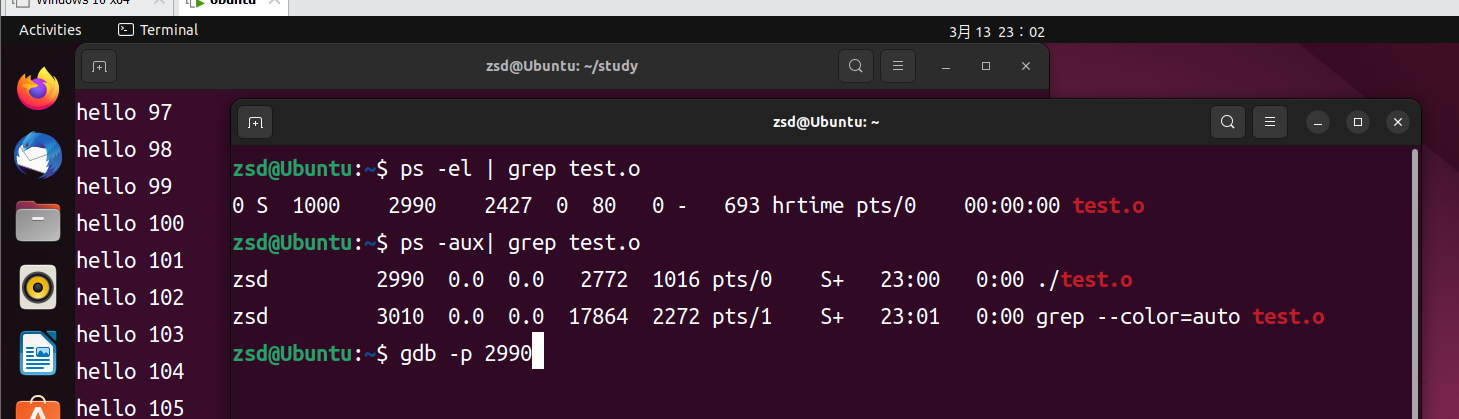
Task: Open Thunderbird Mail from the dock
Action: click(x=39, y=157)
